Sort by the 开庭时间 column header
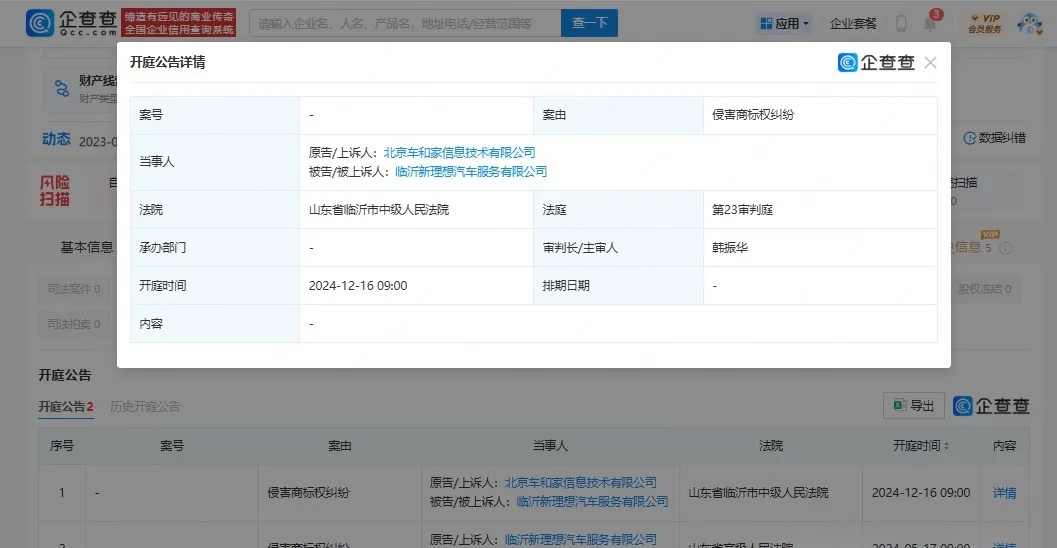The height and width of the screenshot is (548, 1057). coord(921,446)
